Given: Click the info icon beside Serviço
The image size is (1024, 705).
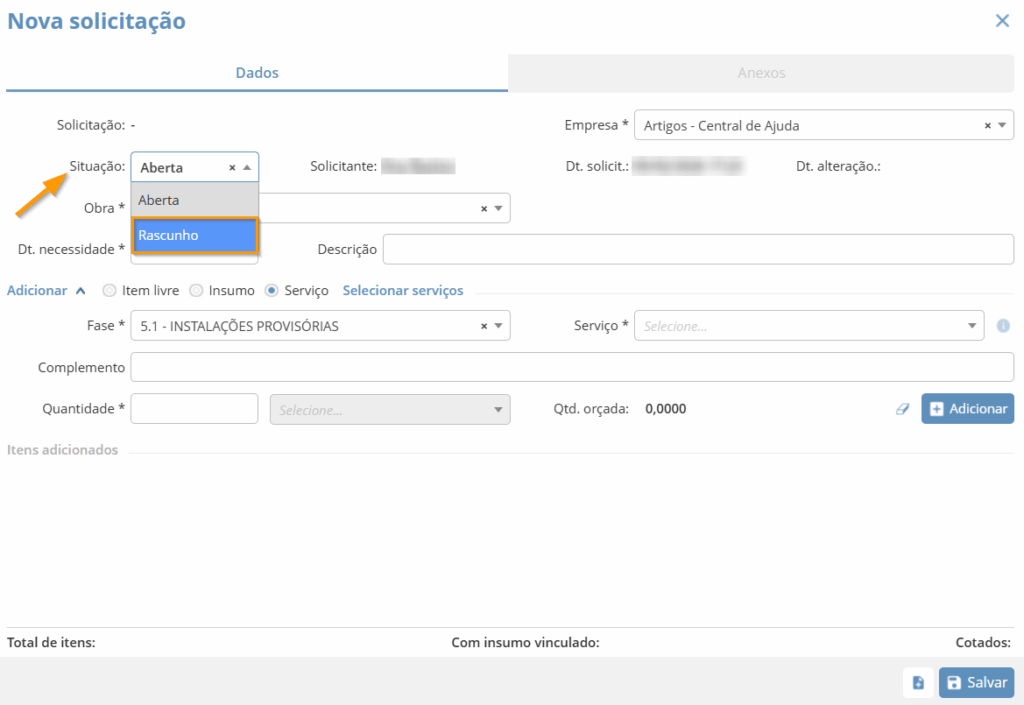Looking at the screenshot, I should click(x=1003, y=326).
